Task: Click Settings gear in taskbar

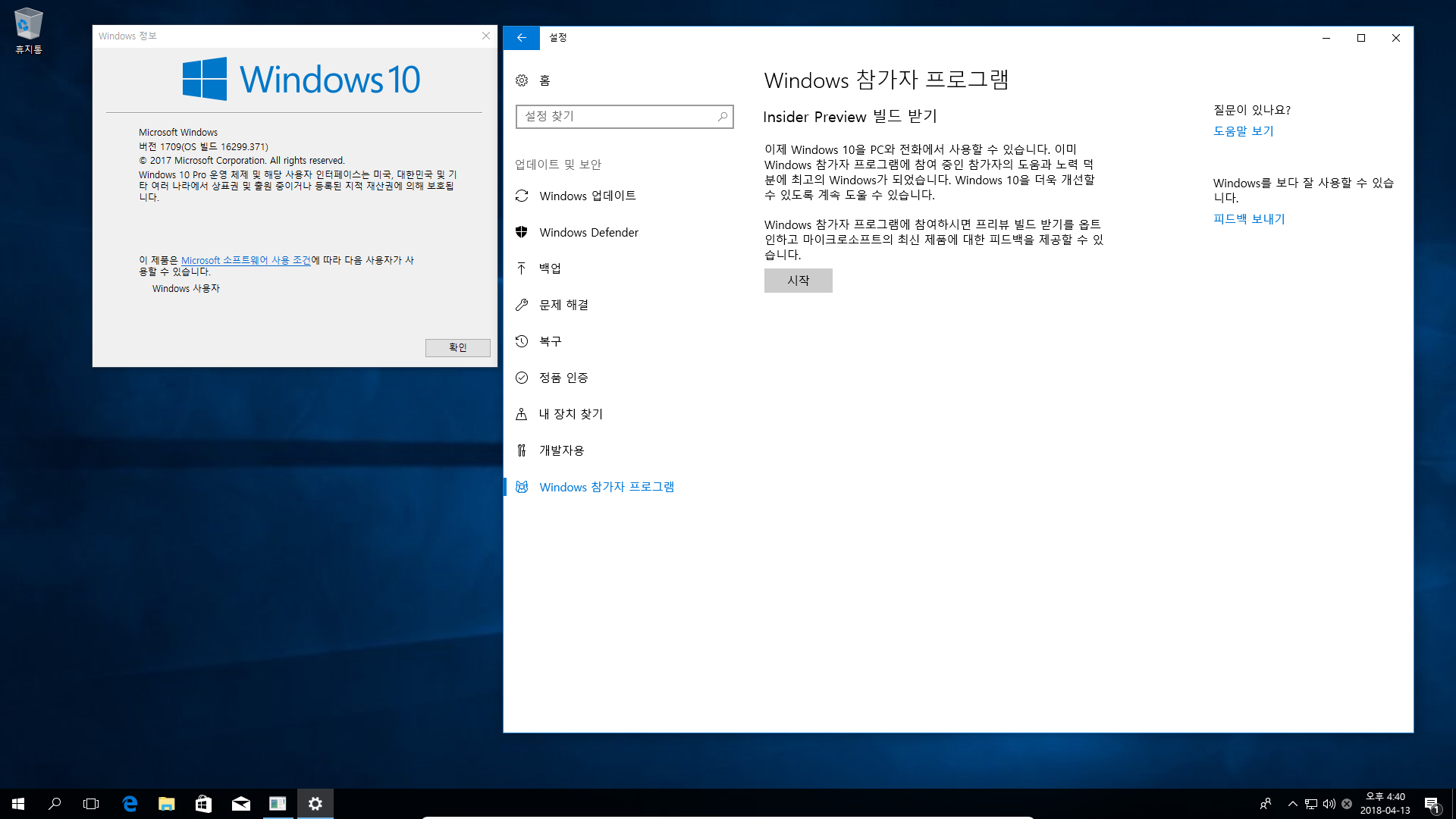Action: tap(315, 804)
